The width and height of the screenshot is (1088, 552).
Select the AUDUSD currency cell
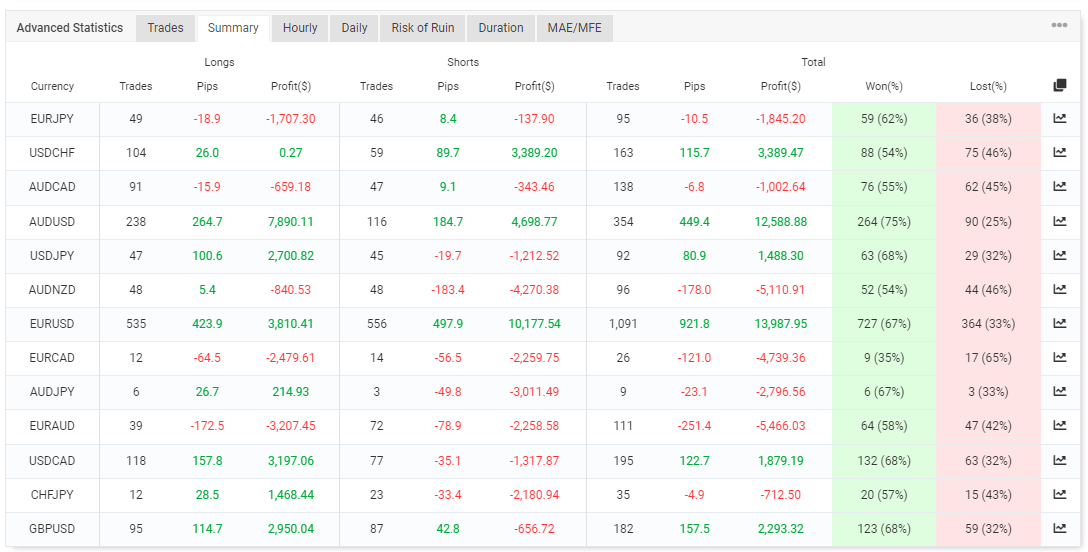click(52, 222)
